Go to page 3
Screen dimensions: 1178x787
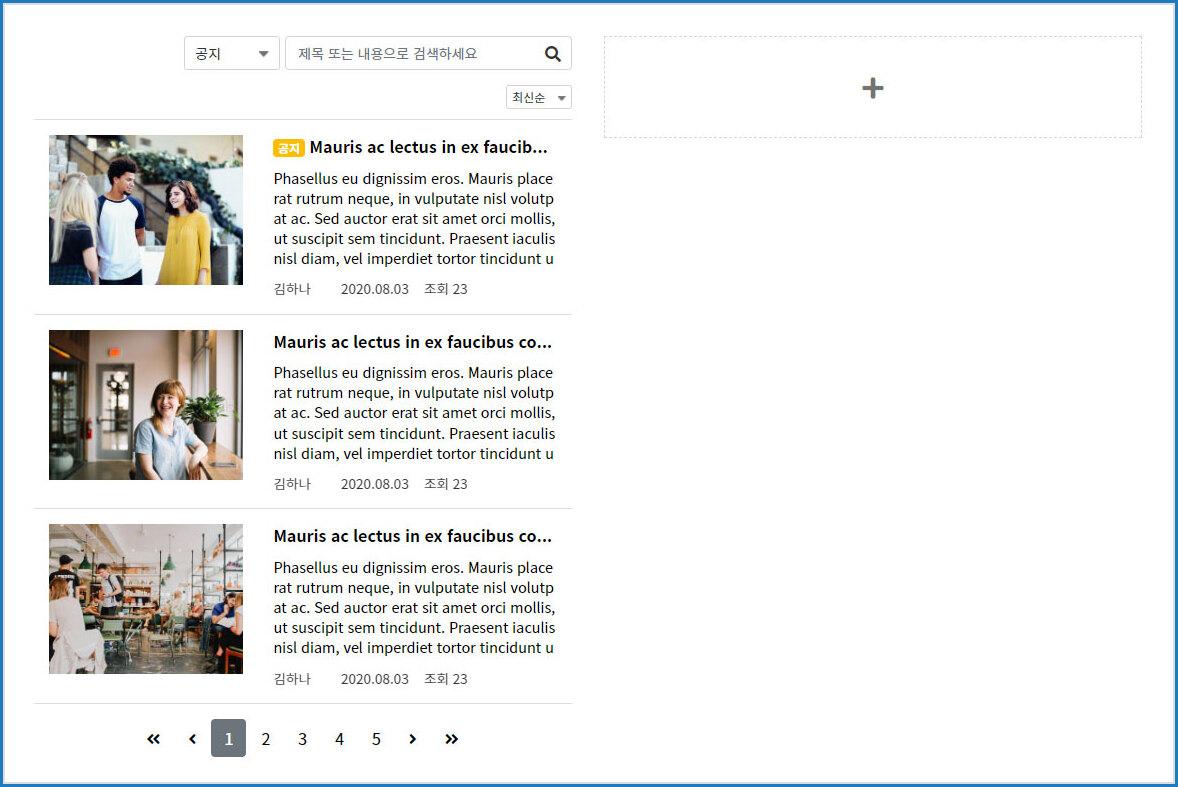(x=302, y=739)
